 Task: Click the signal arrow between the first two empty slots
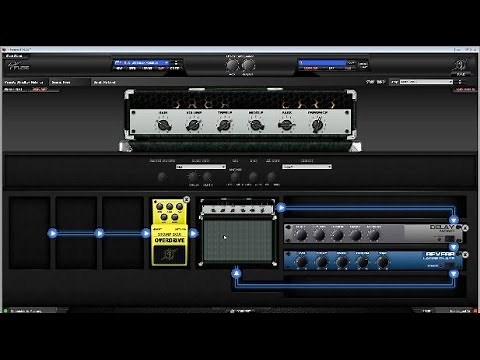pos(52,233)
